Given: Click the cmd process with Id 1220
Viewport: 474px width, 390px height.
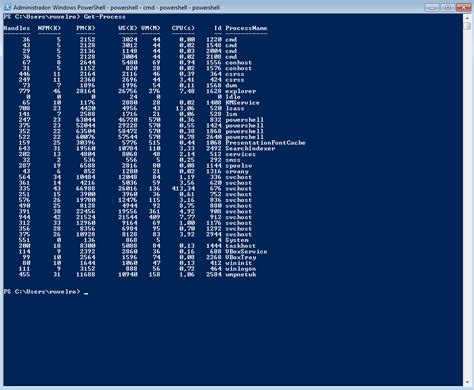Looking at the screenshot, I should (231, 39).
